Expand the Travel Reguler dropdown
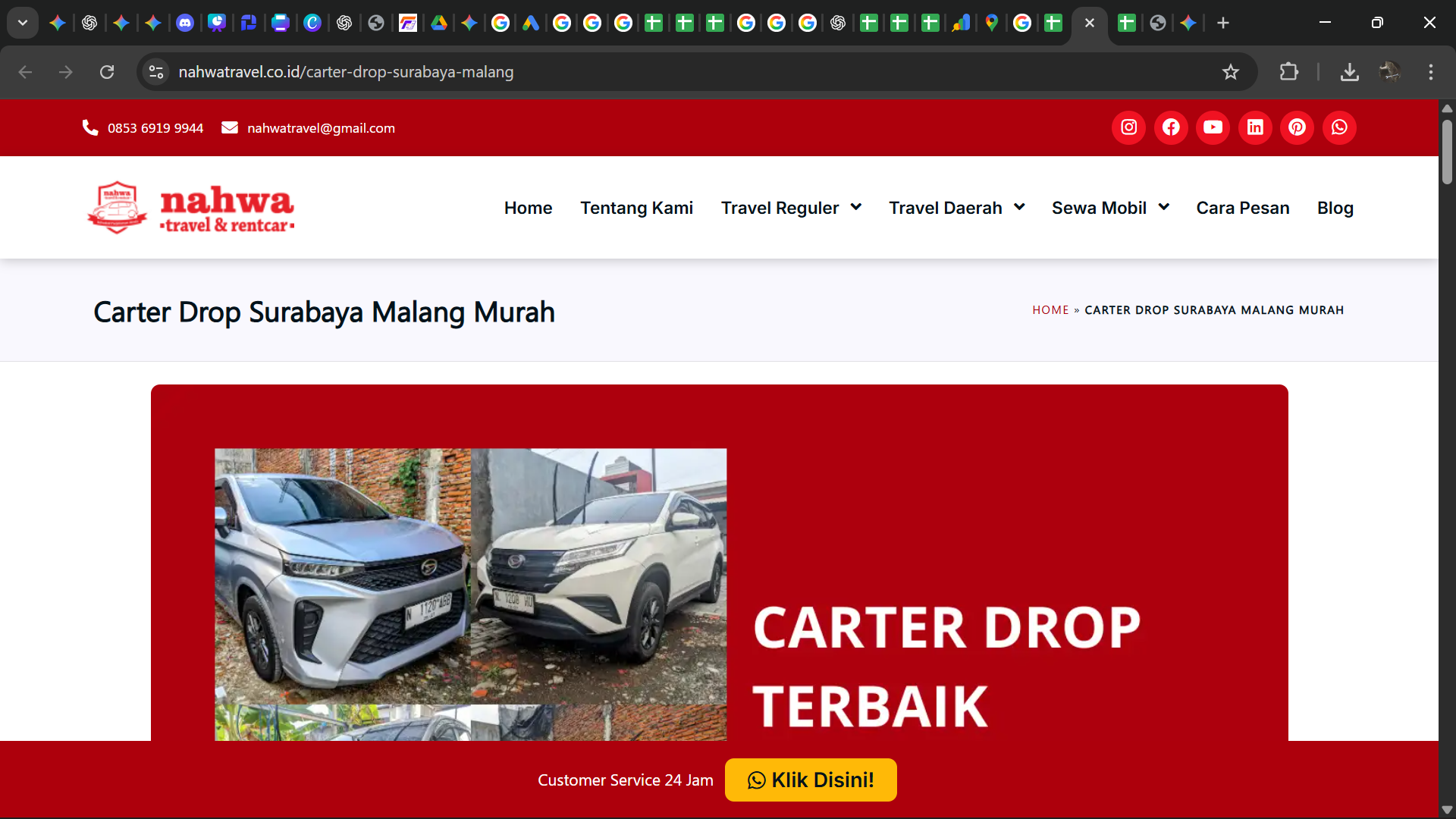 791,207
